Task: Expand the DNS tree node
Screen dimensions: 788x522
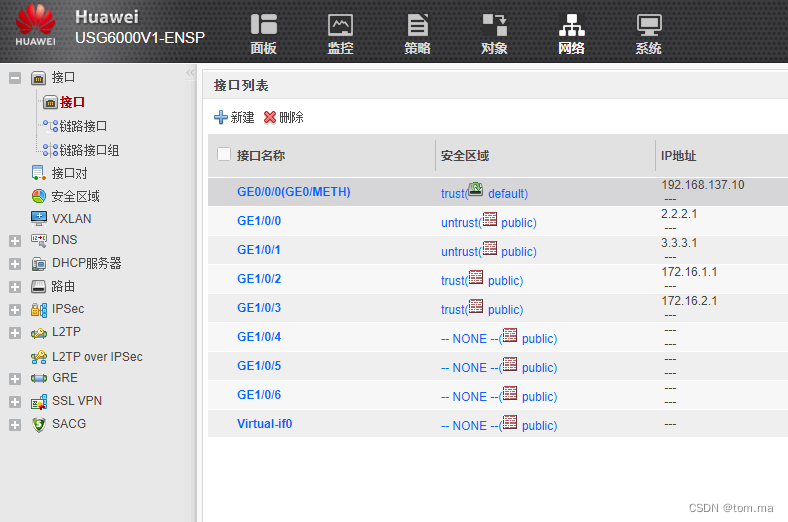Action: (15, 241)
